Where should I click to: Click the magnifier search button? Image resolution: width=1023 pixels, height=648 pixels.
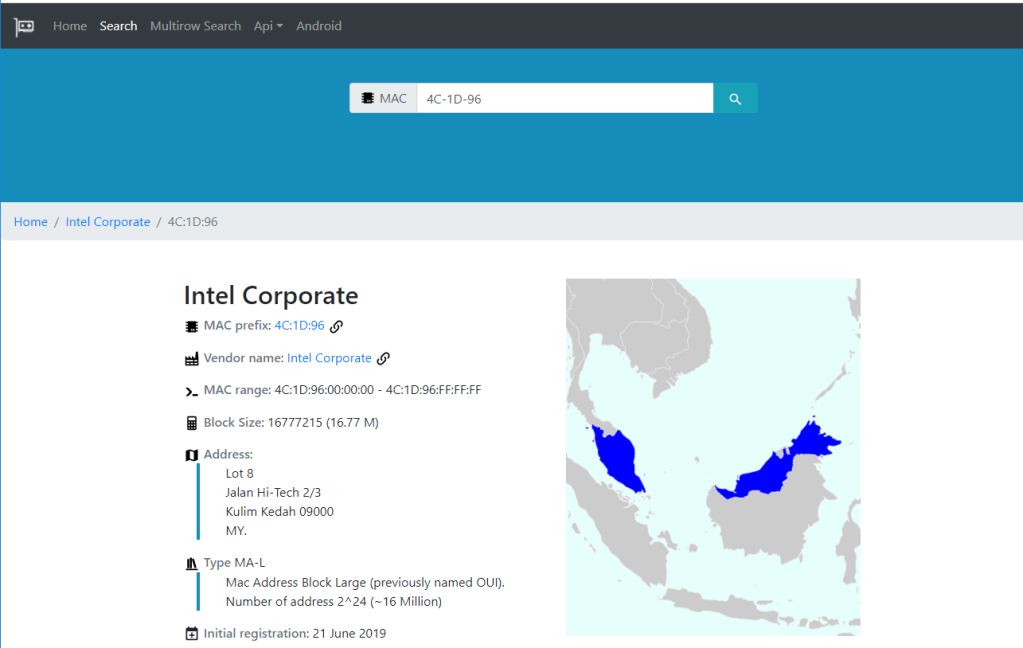click(x=735, y=99)
